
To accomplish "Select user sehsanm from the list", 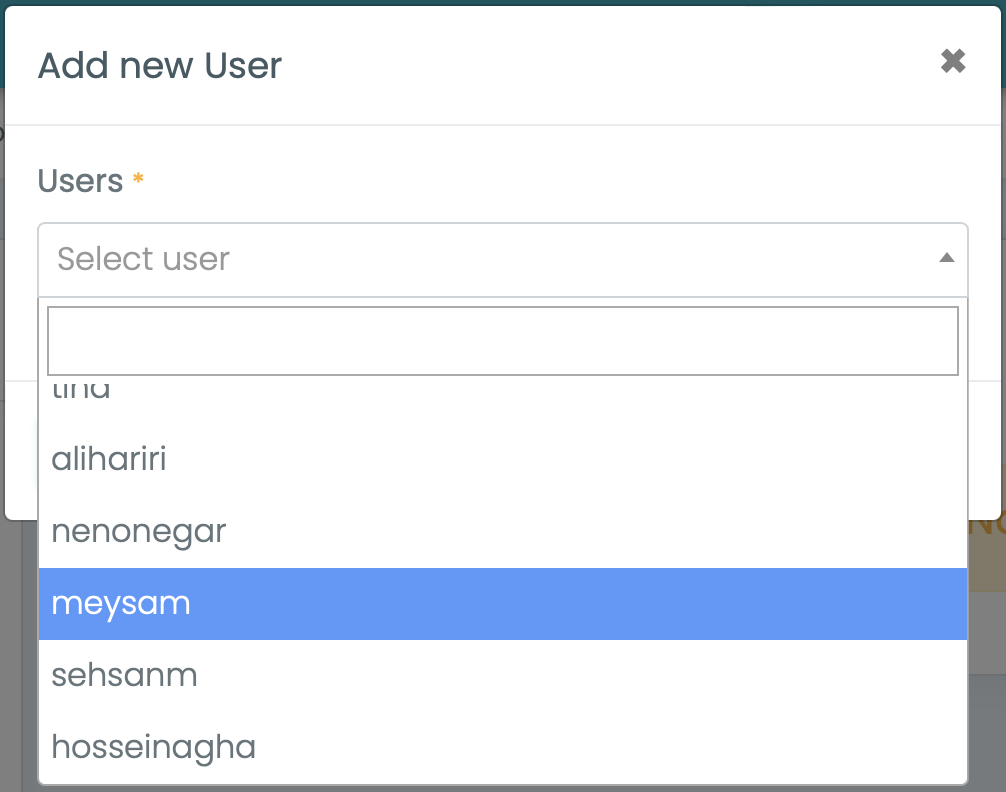I will (124, 676).
